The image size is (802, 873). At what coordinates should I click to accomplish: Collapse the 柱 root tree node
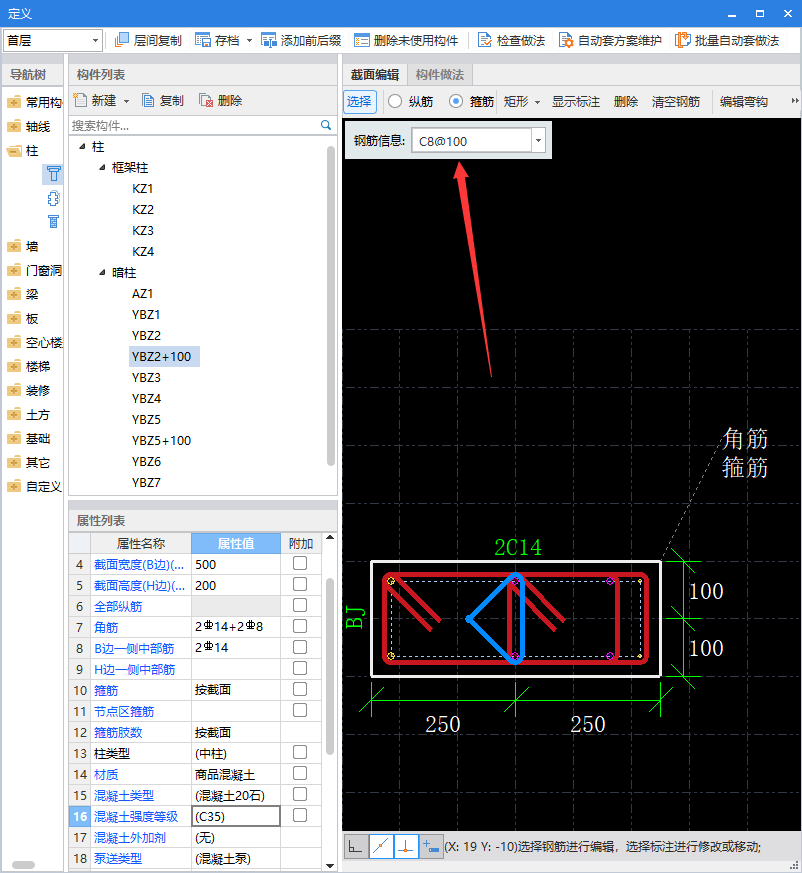click(82, 146)
